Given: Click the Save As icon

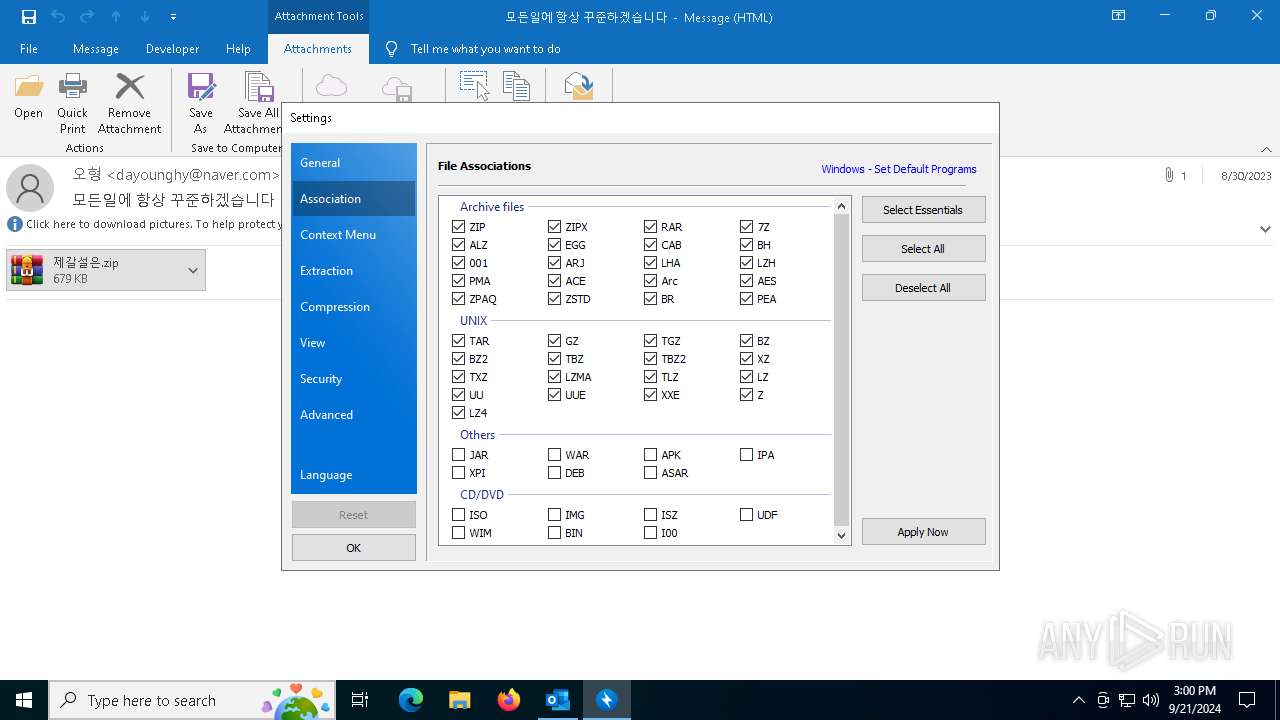Looking at the screenshot, I should 201,87.
